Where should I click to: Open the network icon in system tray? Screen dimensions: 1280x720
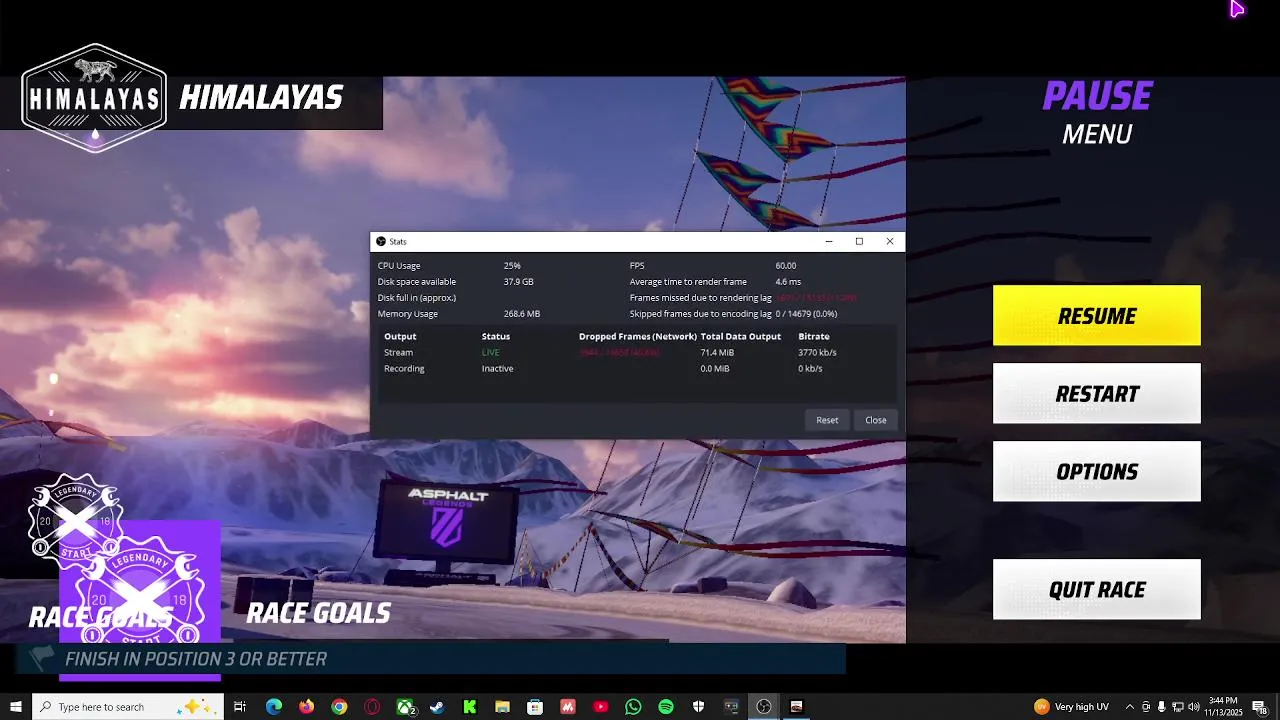tap(1177, 707)
